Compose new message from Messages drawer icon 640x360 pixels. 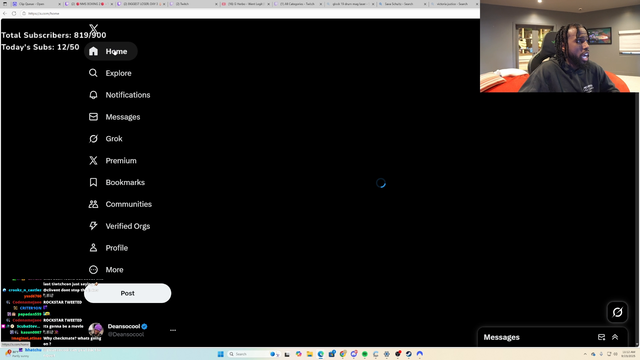pos(601,337)
